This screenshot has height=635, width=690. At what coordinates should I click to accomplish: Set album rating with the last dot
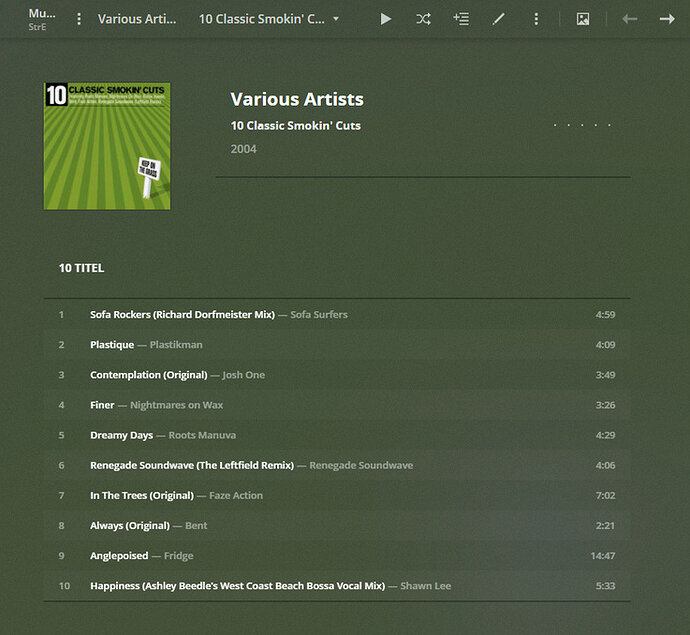coord(609,125)
